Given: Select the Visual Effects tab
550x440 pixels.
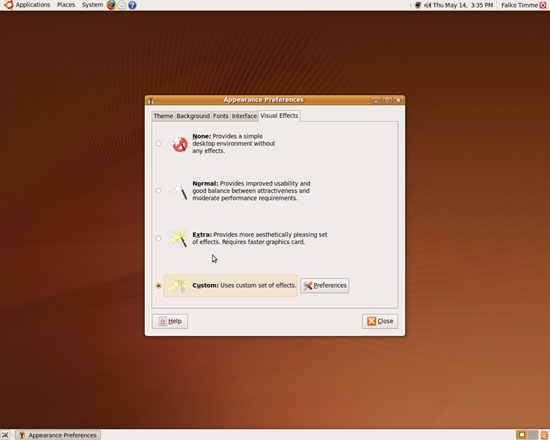Looking at the screenshot, I should [x=279, y=116].
